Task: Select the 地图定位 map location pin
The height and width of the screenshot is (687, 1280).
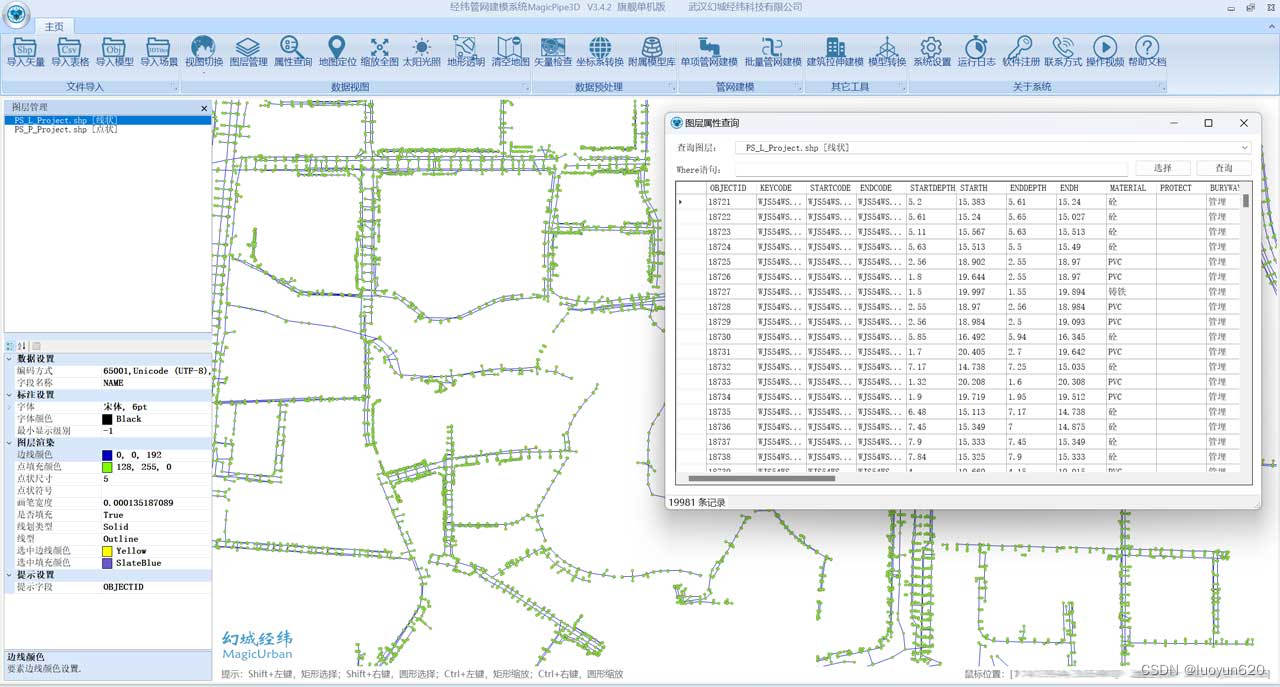Action: coord(336,52)
